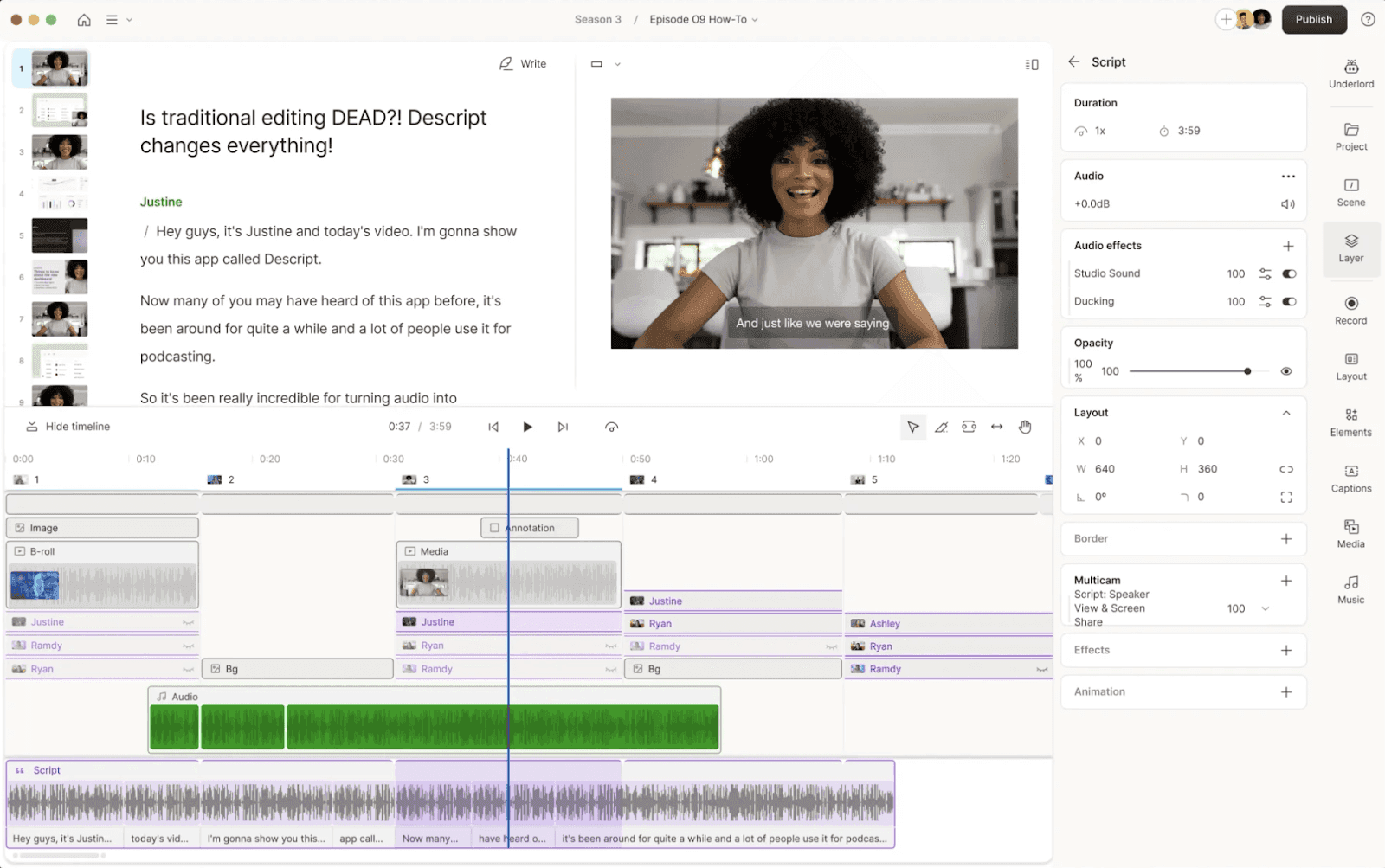This screenshot has width=1385, height=868.
Task: Click the home icon
Action: tap(84, 20)
